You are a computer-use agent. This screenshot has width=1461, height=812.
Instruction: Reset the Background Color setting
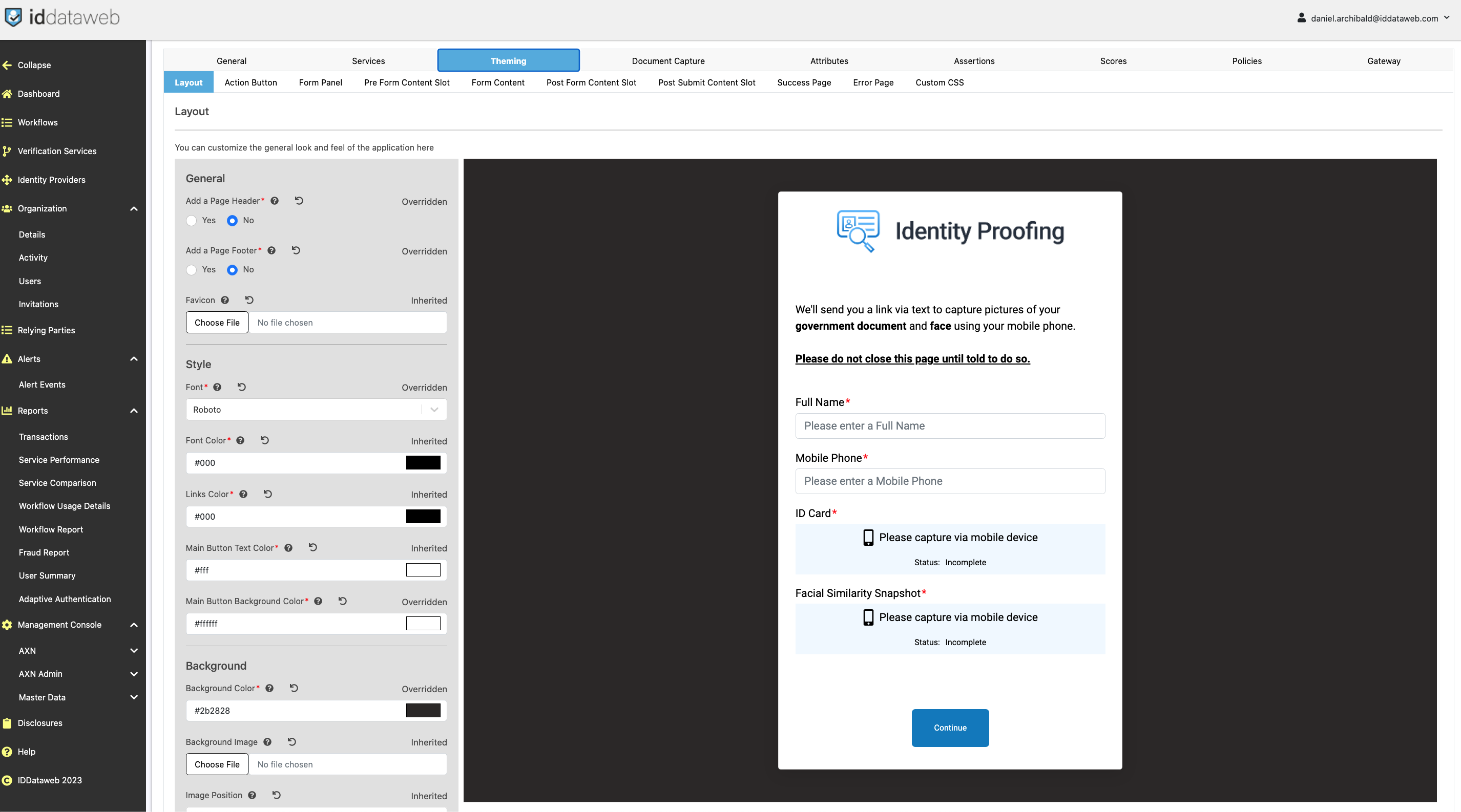pos(294,688)
